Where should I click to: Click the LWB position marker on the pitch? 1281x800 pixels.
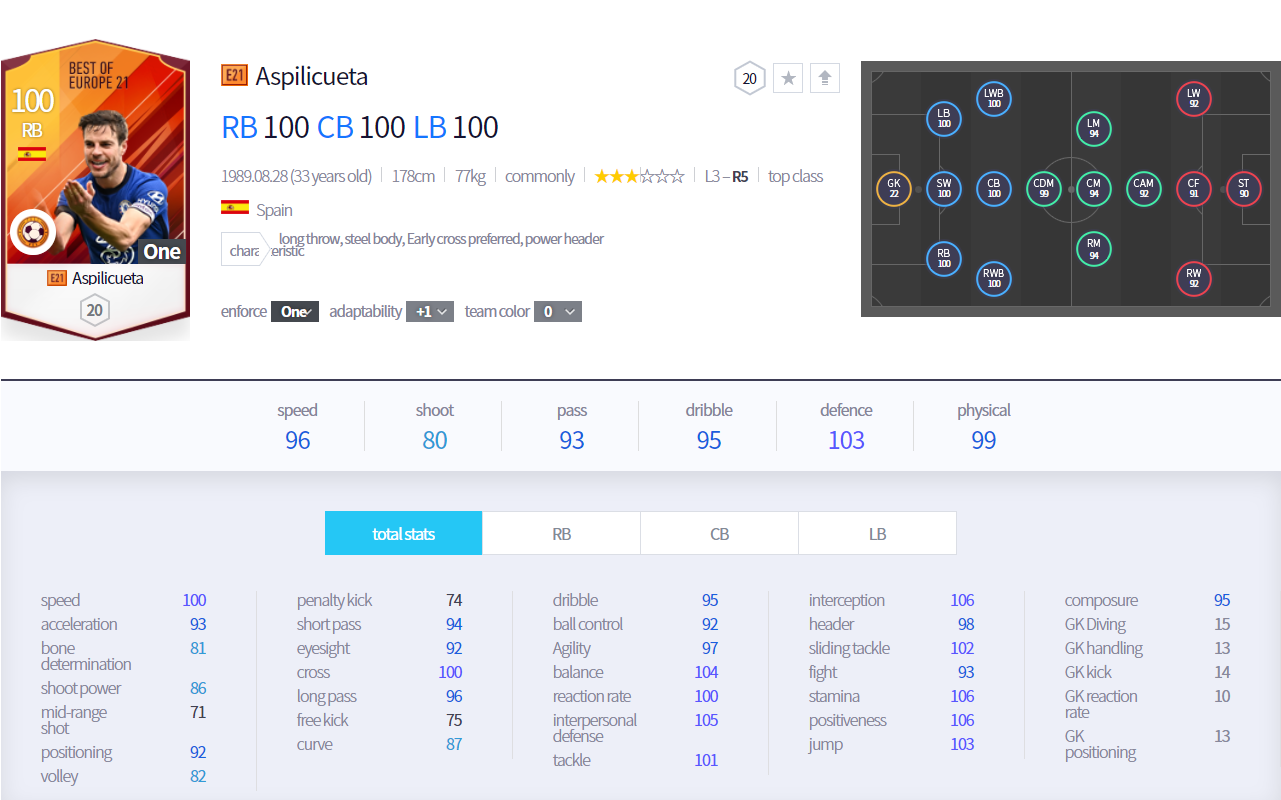993,99
